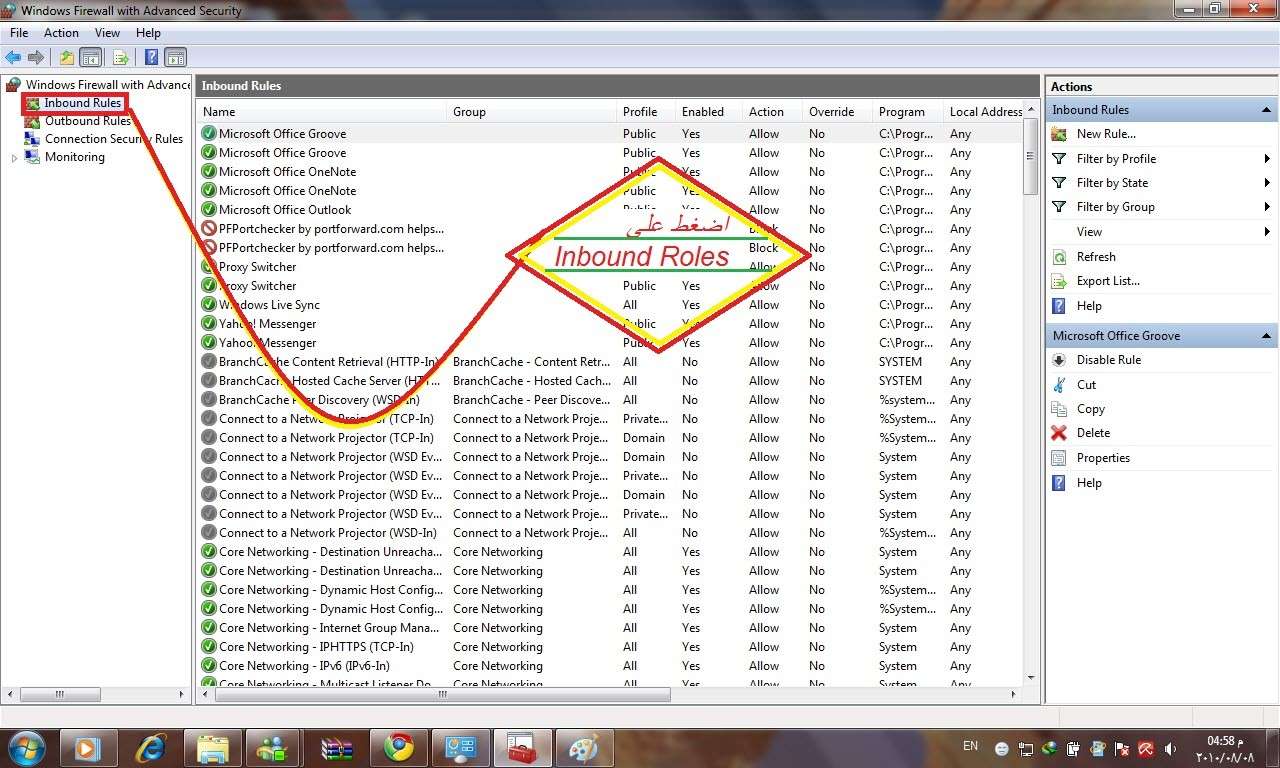Sort by the Name column header
The height and width of the screenshot is (768, 1280).
[322, 112]
